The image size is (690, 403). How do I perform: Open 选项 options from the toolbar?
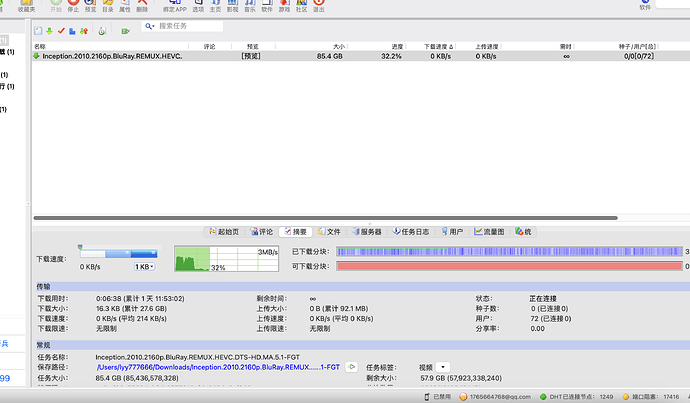[x=198, y=6]
